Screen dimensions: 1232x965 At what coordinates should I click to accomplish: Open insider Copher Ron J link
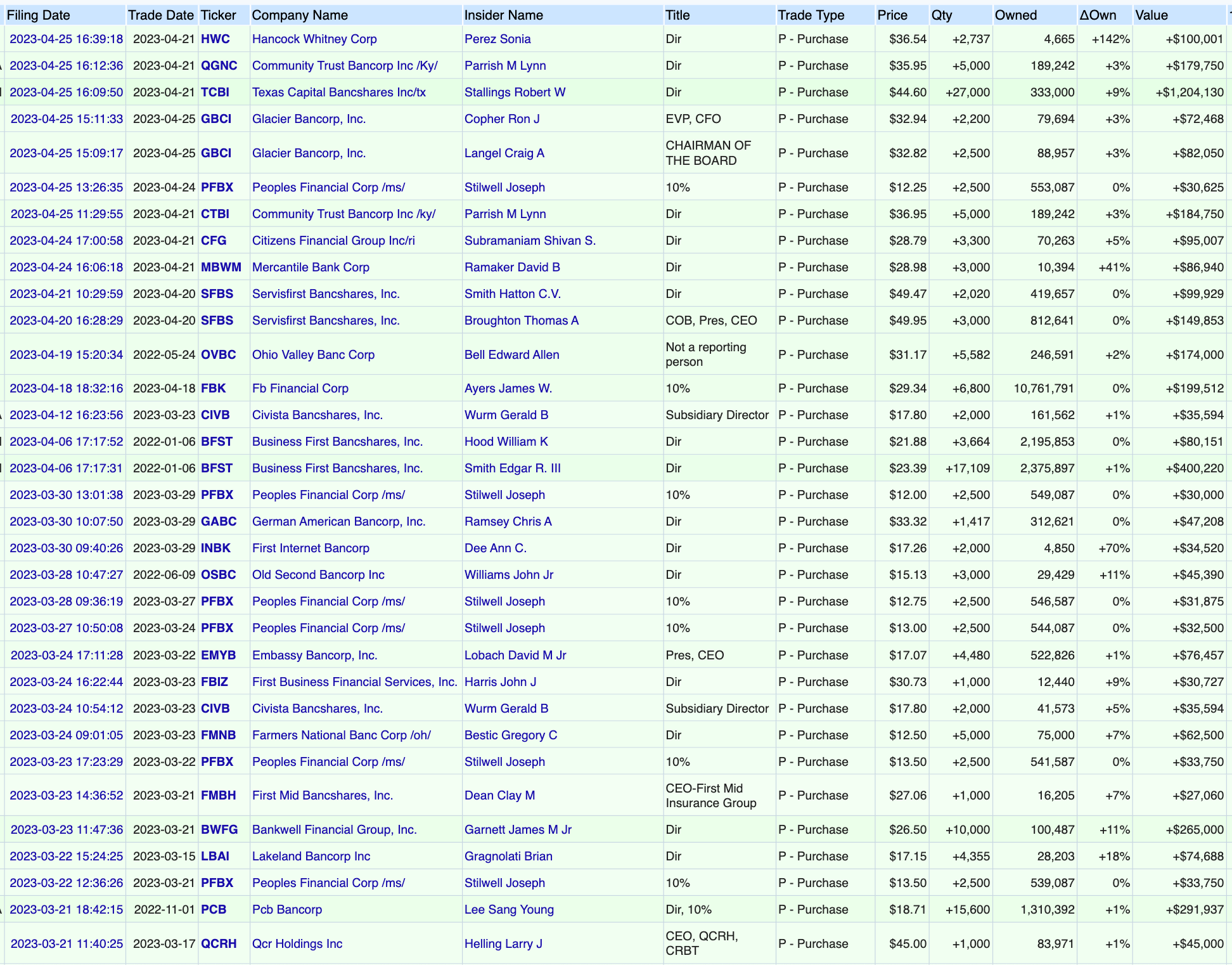(502, 119)
